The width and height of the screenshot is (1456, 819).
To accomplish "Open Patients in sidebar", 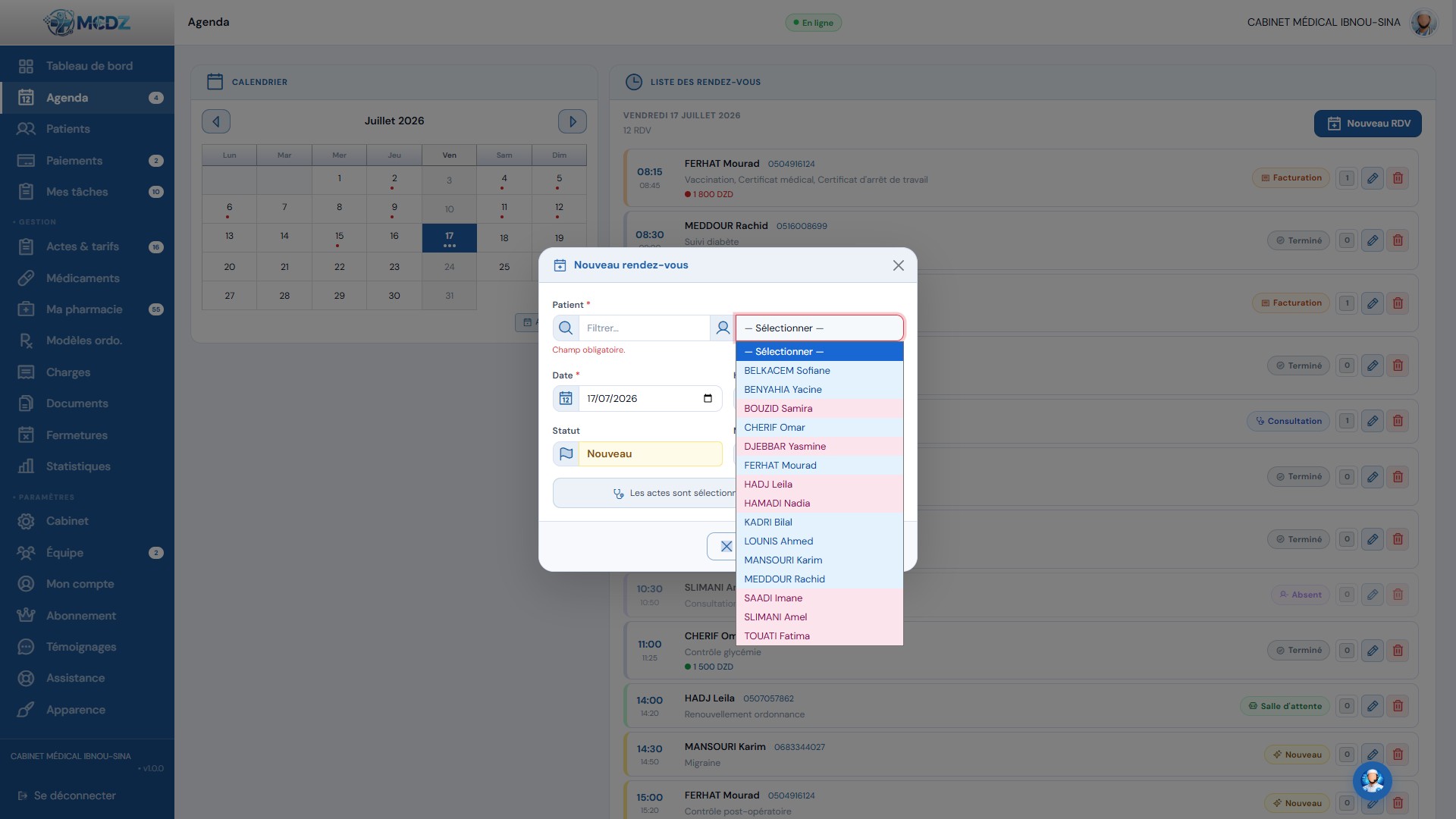I will [87, 129].
